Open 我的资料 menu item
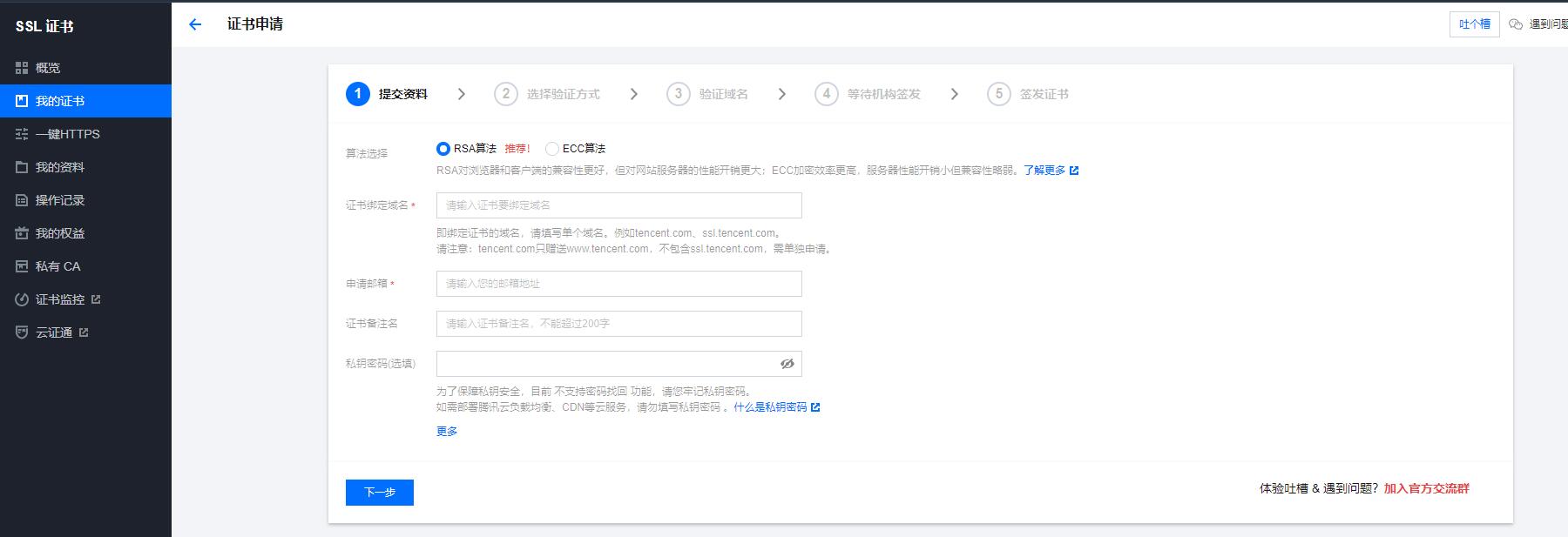Image resolution: width=1568 pixels, height=537 pixels. click(85, 167)
